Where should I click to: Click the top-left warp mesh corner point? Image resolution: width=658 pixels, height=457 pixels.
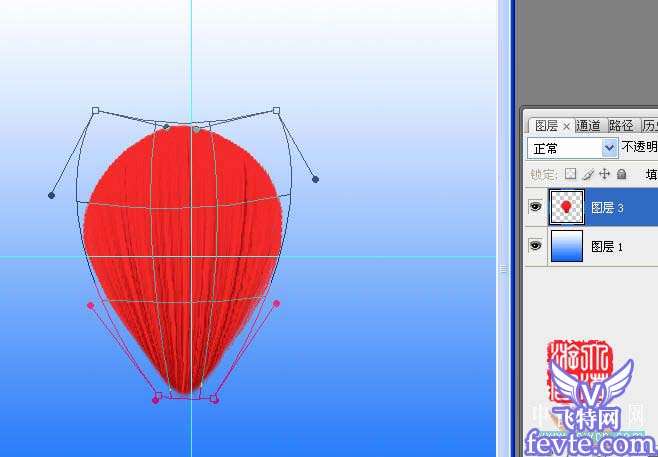pyautogui.click(x=95, y=111)
